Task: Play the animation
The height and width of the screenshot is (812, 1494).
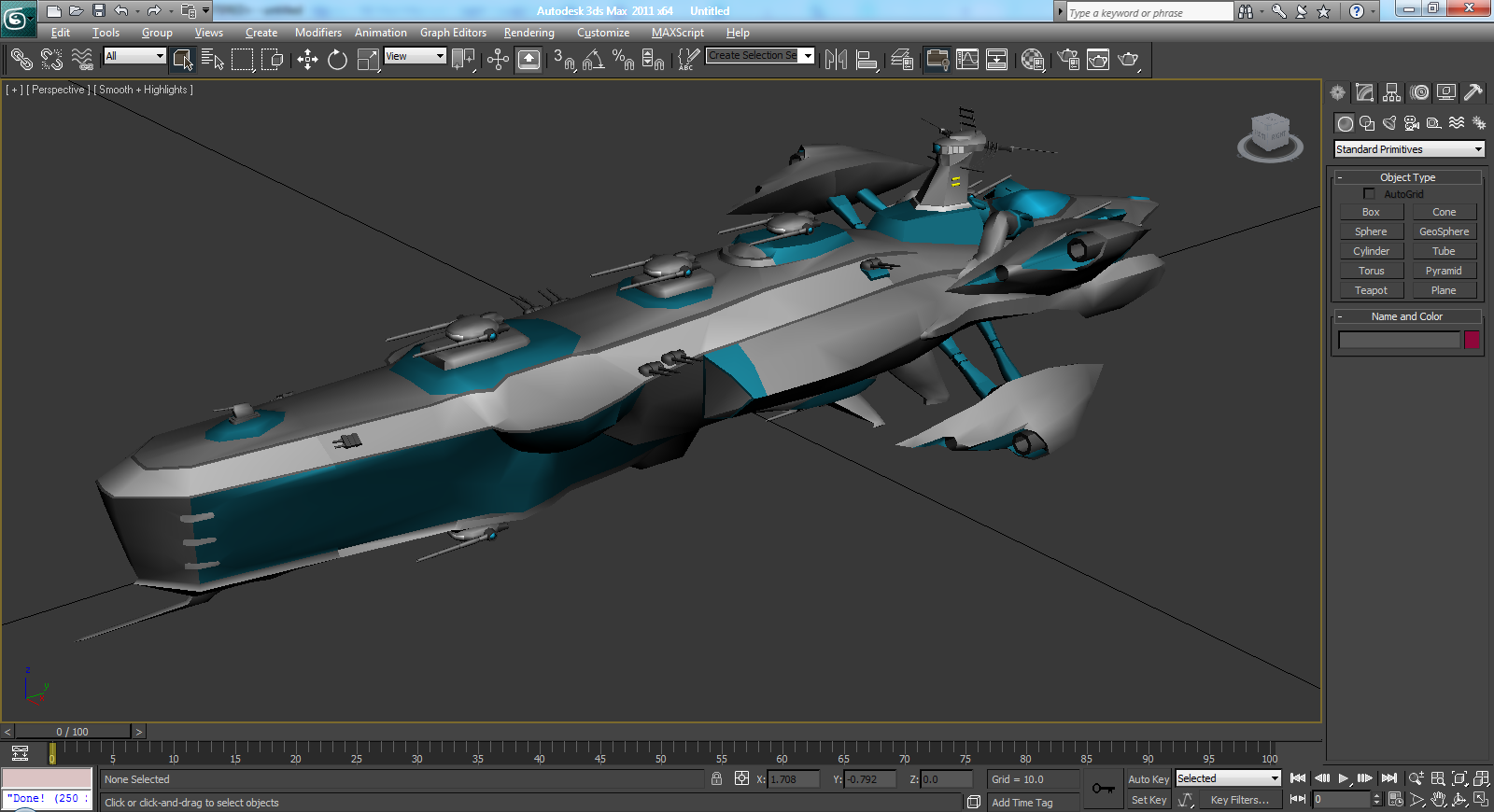Action: [x=1344, y=778]
